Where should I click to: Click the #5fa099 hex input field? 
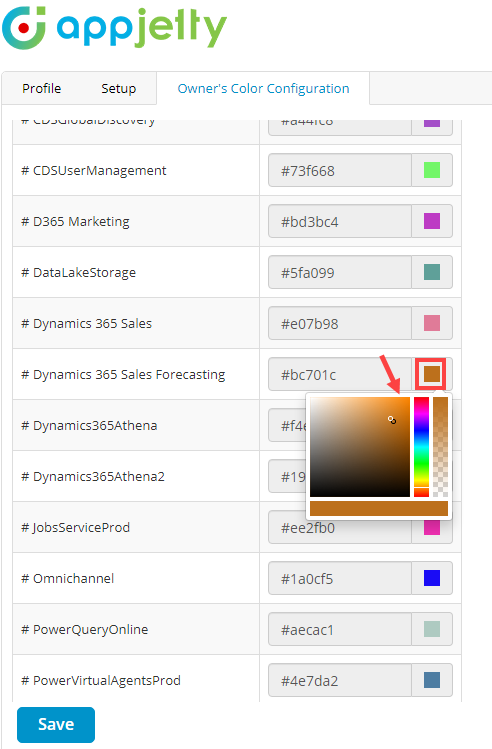[x=340, y=272]
